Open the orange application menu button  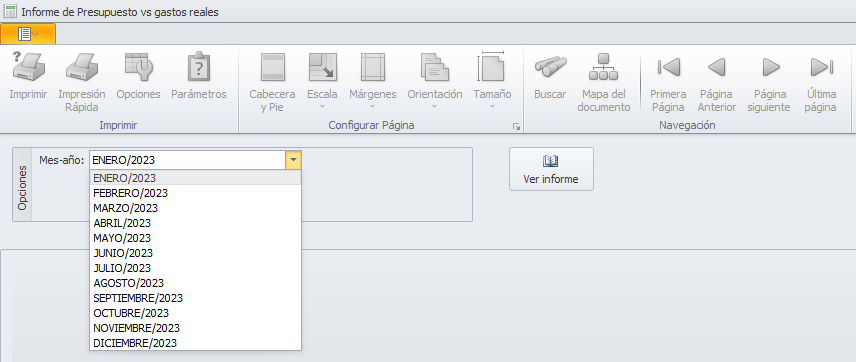pyautogui.click(x=28, y=34)
